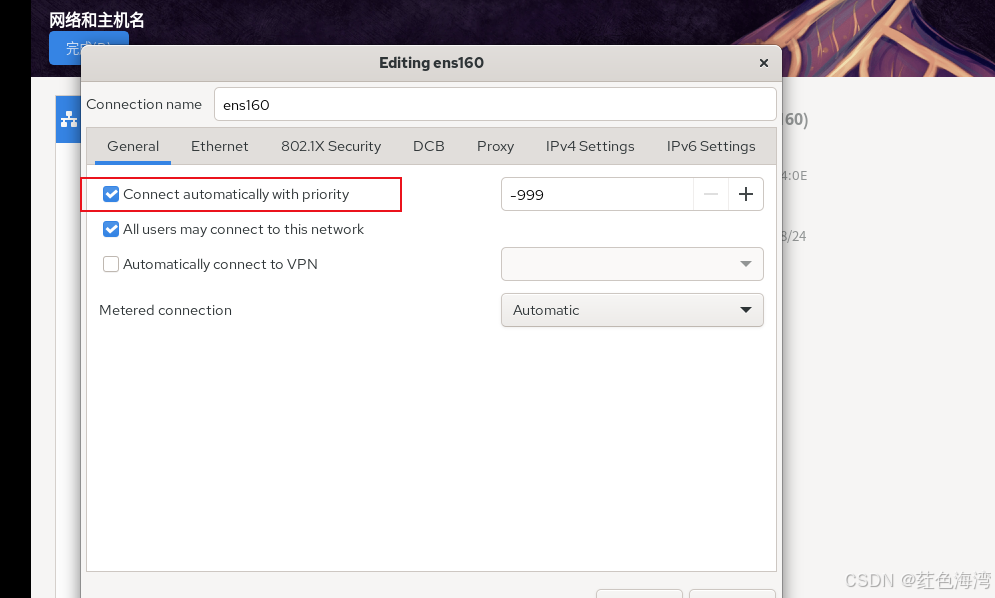995x598 pixels.
Task: Open the 802.1X Security tab
Action: [331, 147]
